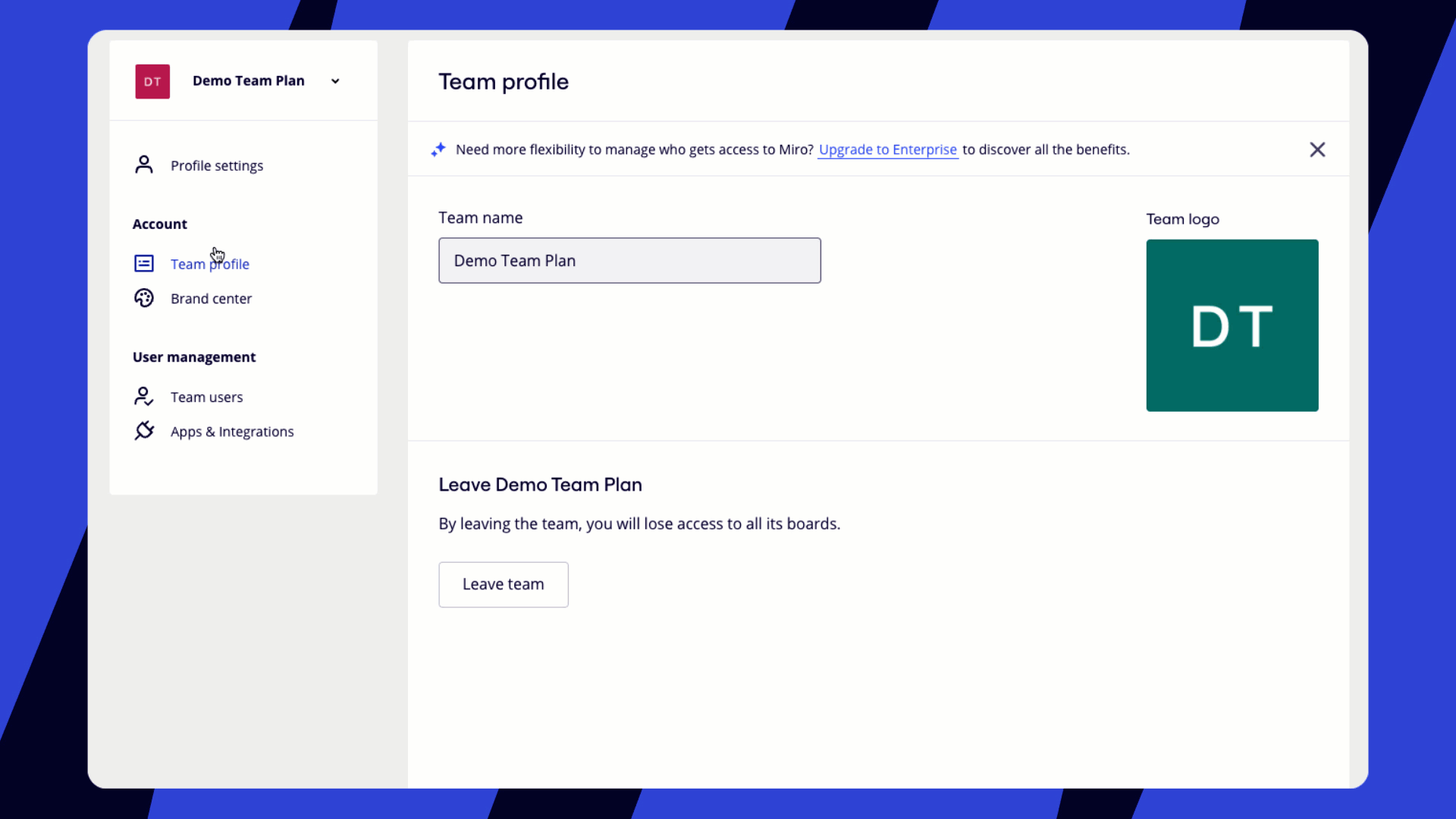Click the Leave Demo Team Plan heading
This screenshot has width=1456, height=819.
[540, 485]
